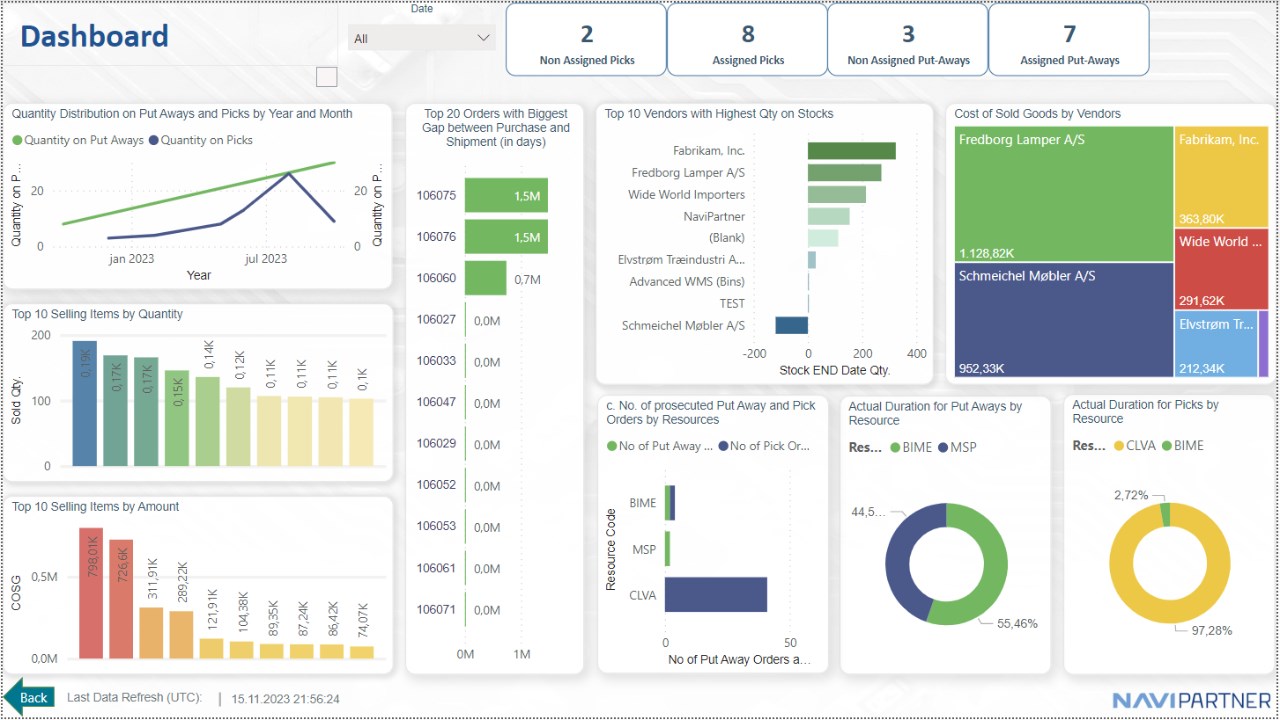The height and width of the screenshot is (720, 1280).
Task: Click Wide World red treemap tile
Action: click(x=1222, y=269)
